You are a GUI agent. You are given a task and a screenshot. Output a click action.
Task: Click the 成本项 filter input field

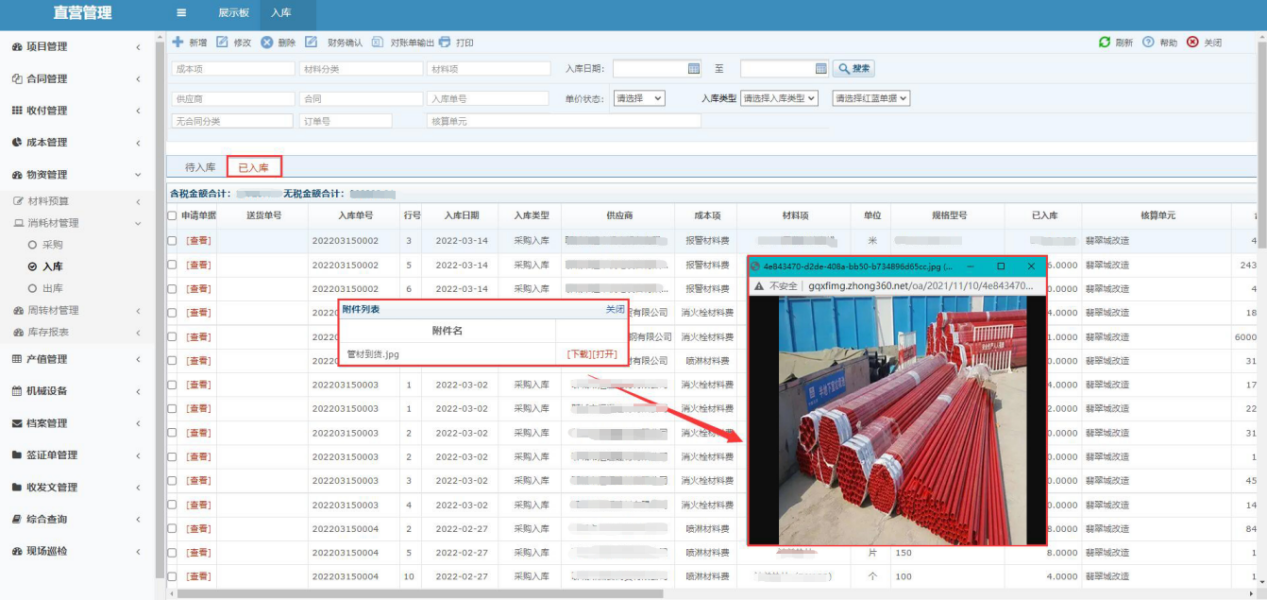[x=232, y=69]
